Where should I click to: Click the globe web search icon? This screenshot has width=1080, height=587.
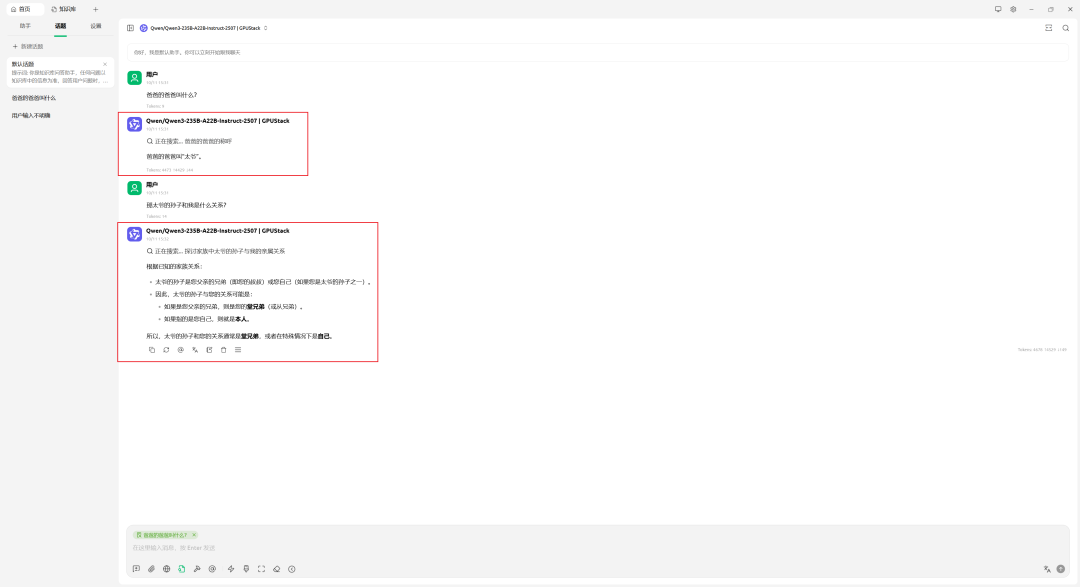tap(167, 569)
